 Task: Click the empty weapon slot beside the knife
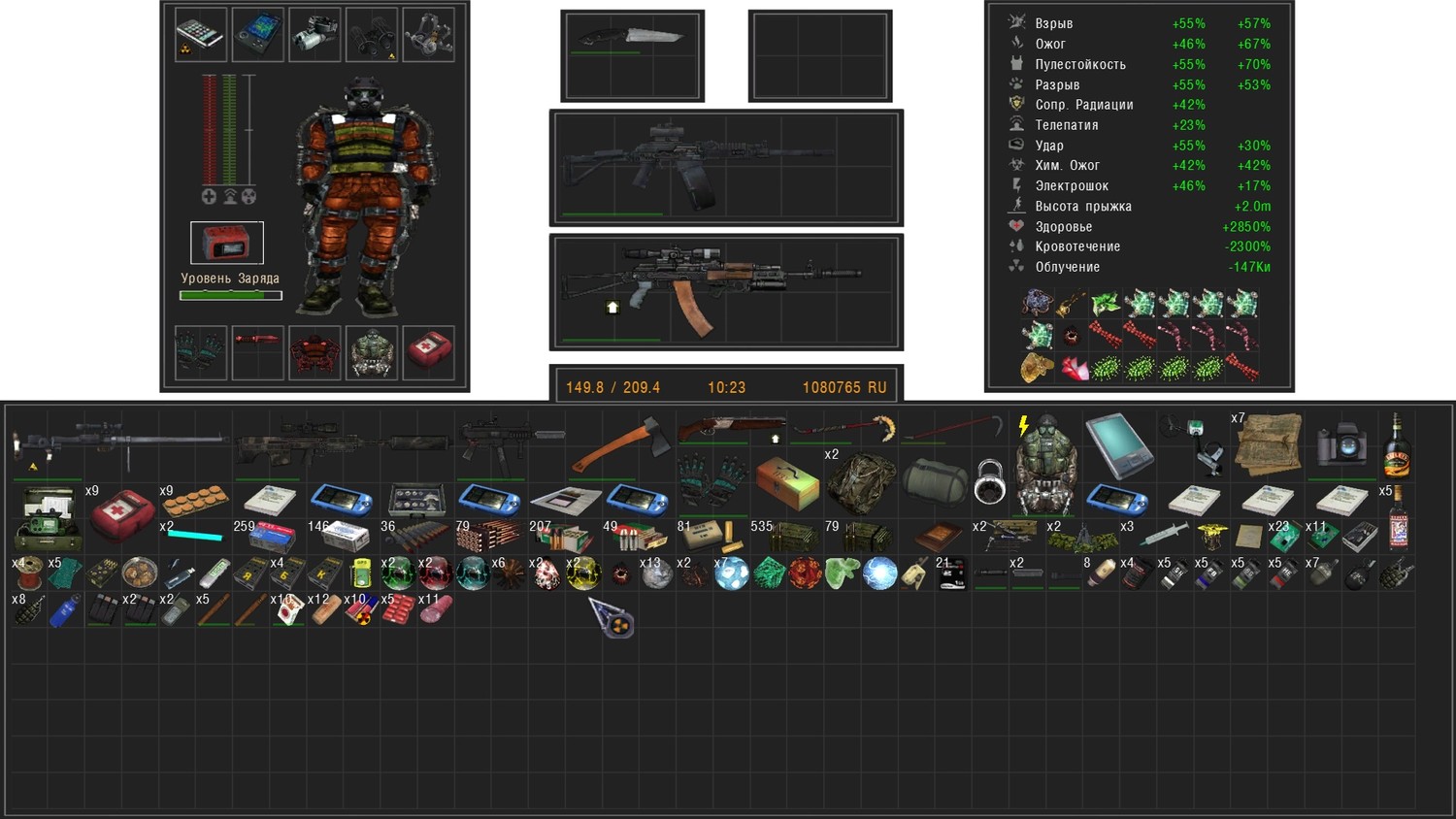820,55
